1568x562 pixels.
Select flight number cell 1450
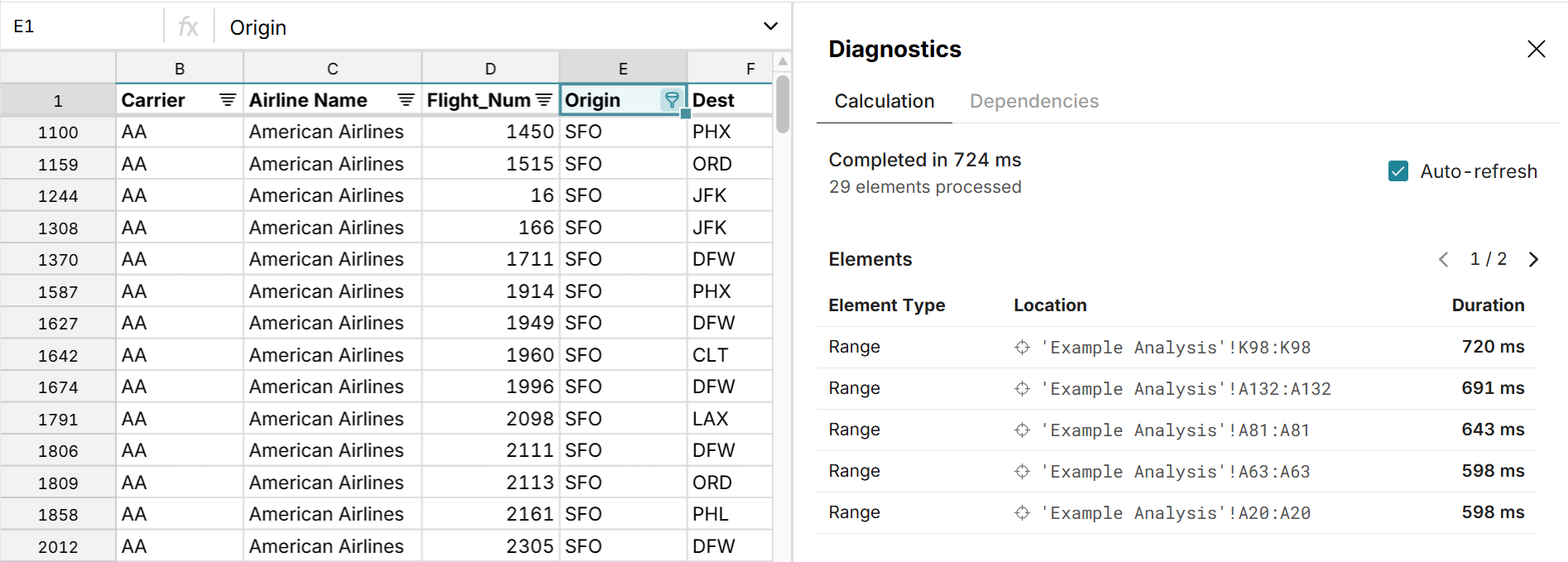coord(491,132)
